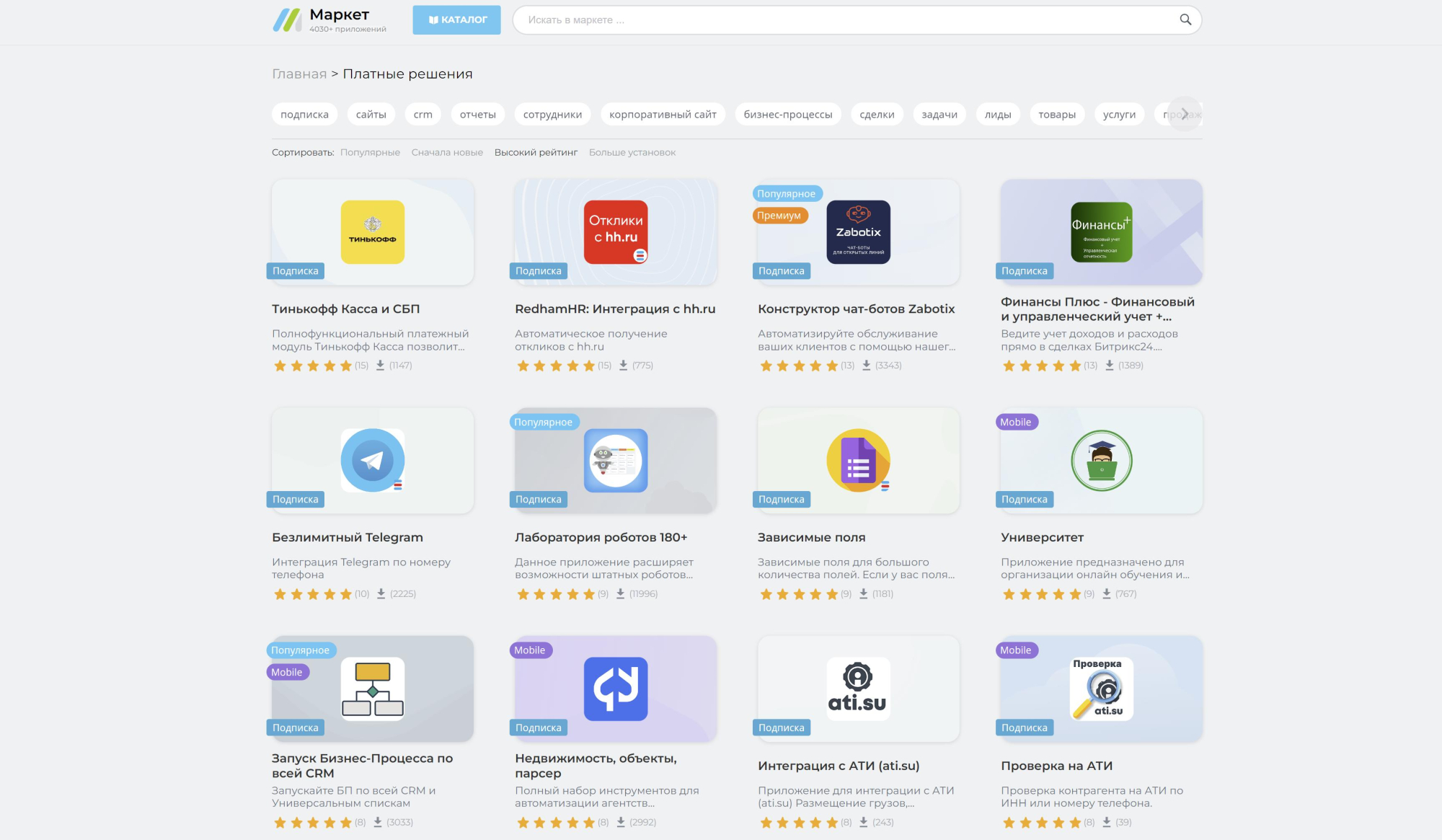Image resolution: width=1442 pixels, height=840 pixels.
Task: Open the Тинькофф Касса app icon
Action: (x=373, y=232)
